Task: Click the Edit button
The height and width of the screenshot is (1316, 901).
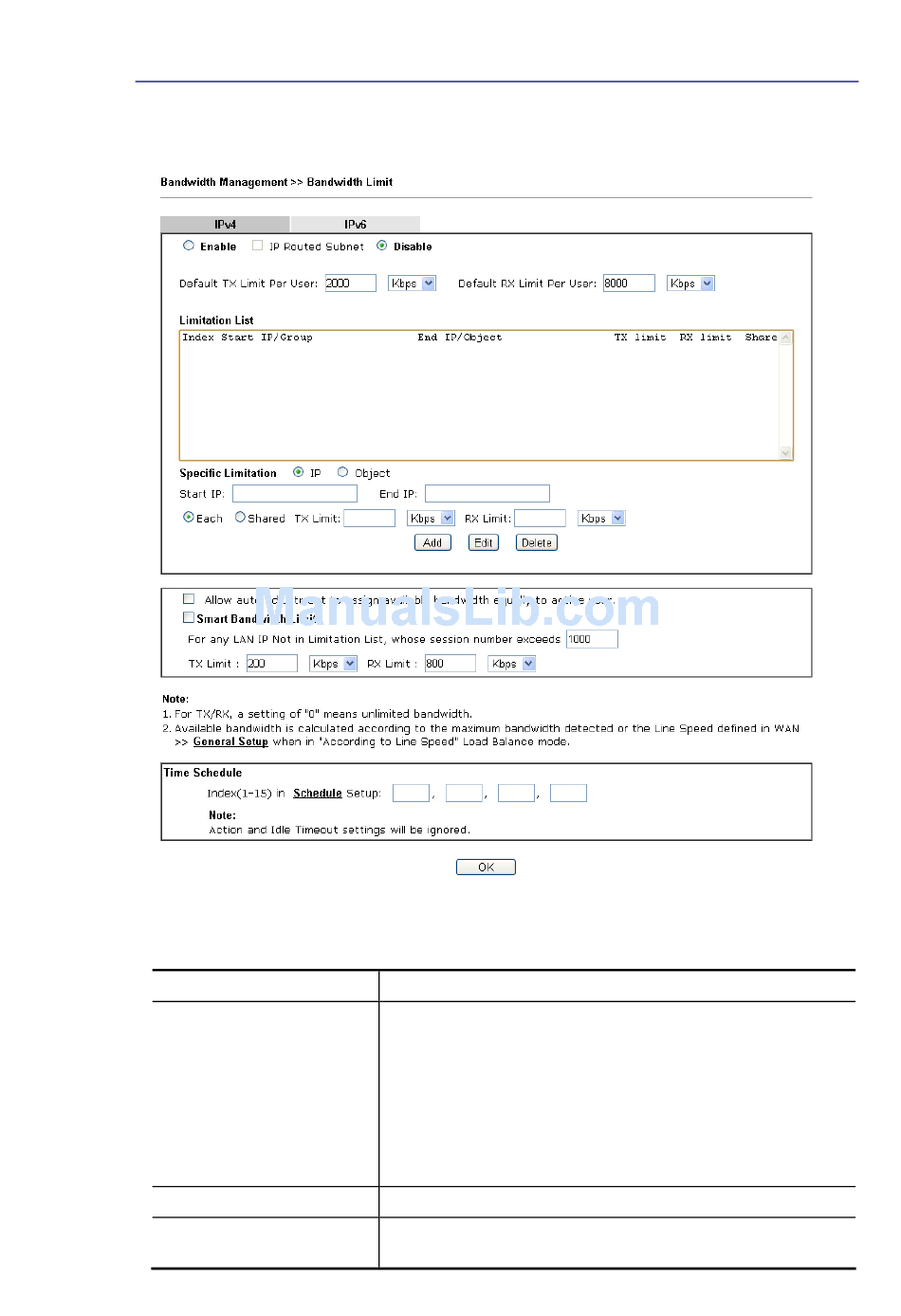Action: click(484, 542)
